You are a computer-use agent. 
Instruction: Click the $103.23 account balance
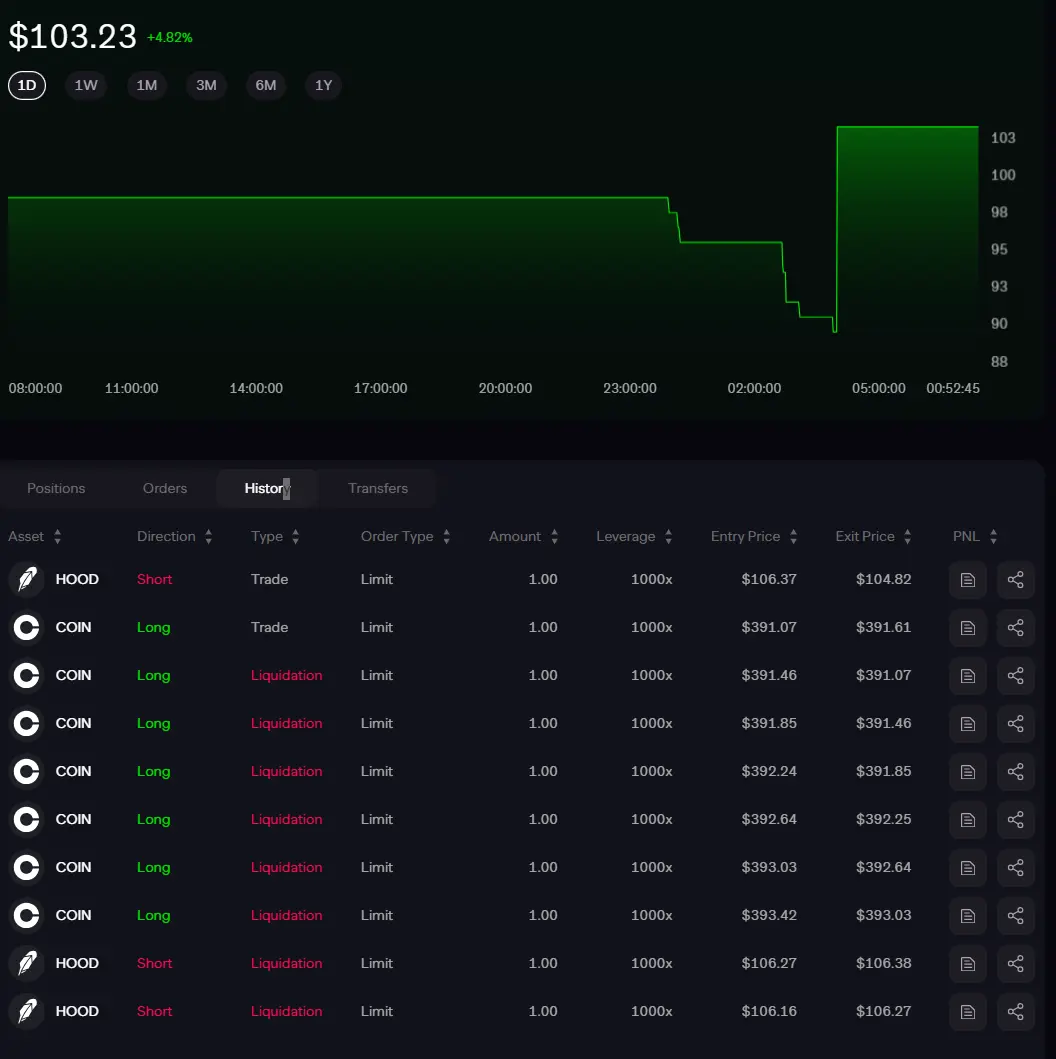(x=72, y=36)
